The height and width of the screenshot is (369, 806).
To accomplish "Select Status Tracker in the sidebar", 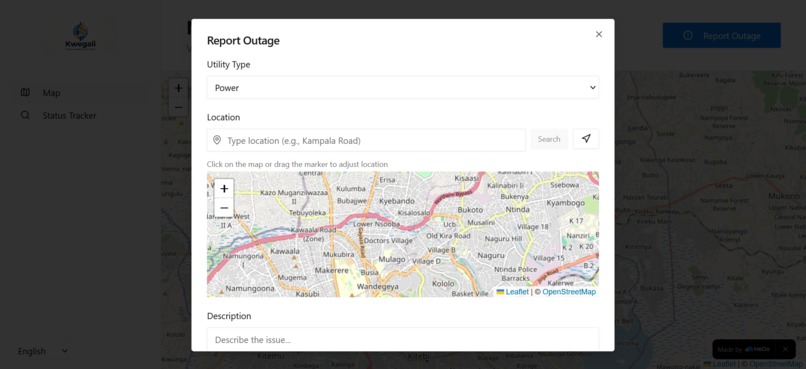I will click(x=80, y=116).
